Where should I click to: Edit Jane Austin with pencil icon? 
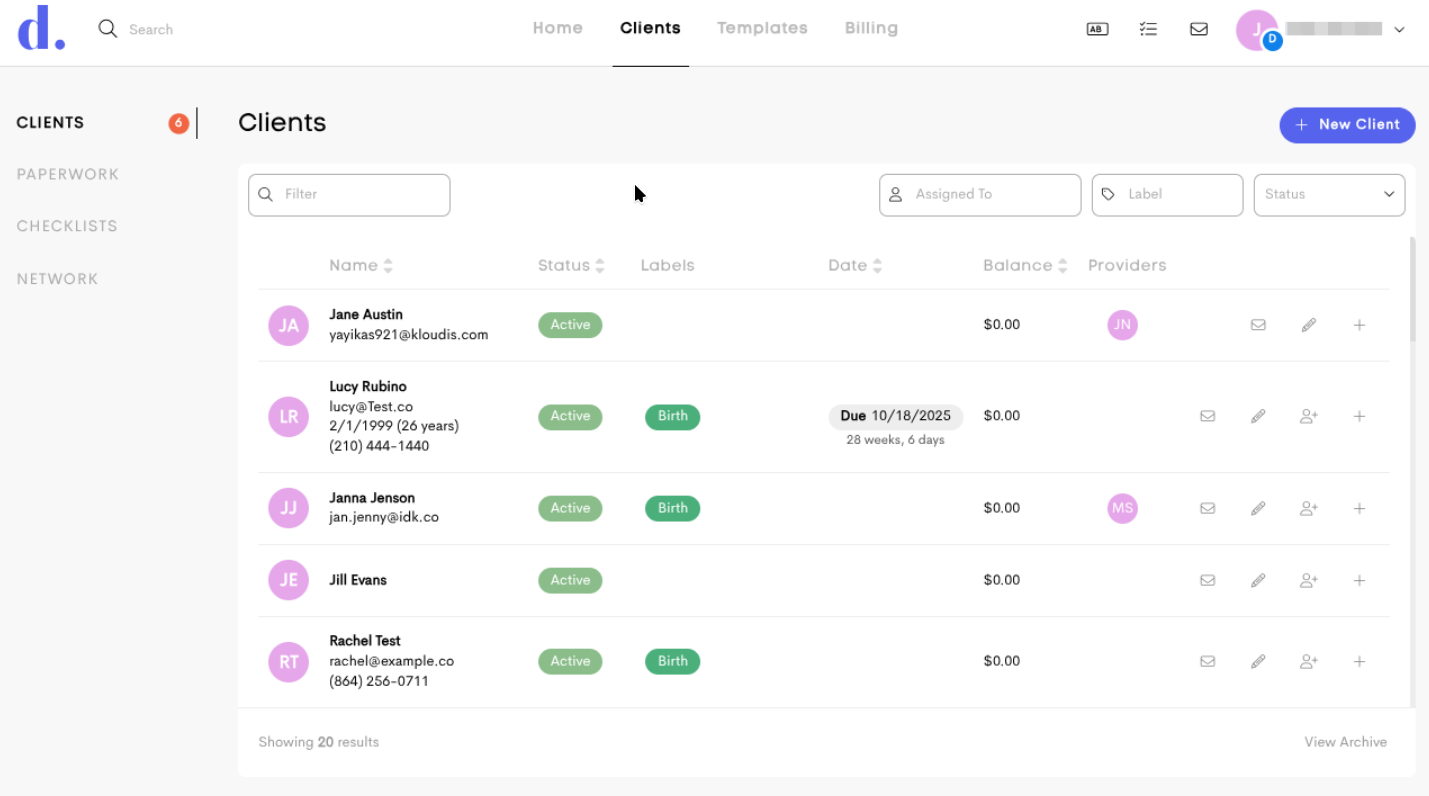tap(1308, 325)
